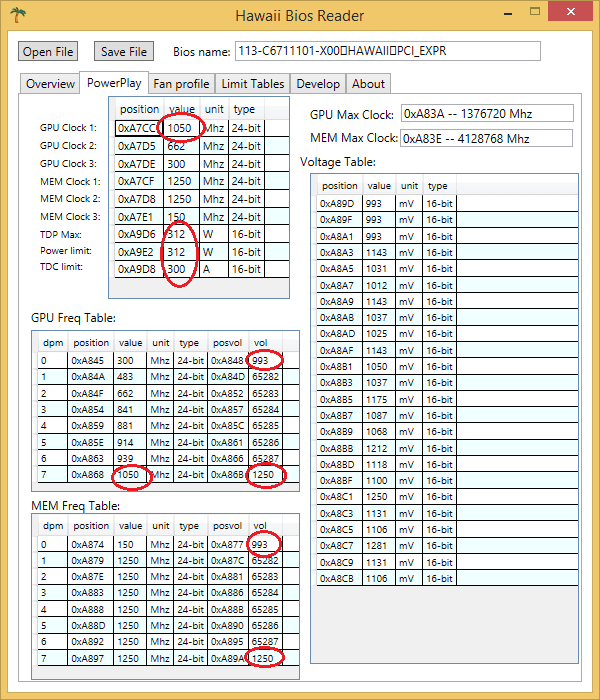This screenshot has height=700, width=600.
Task: Select voltage 1031 at 0xA8A5
Action: click(x=379, y=269)
